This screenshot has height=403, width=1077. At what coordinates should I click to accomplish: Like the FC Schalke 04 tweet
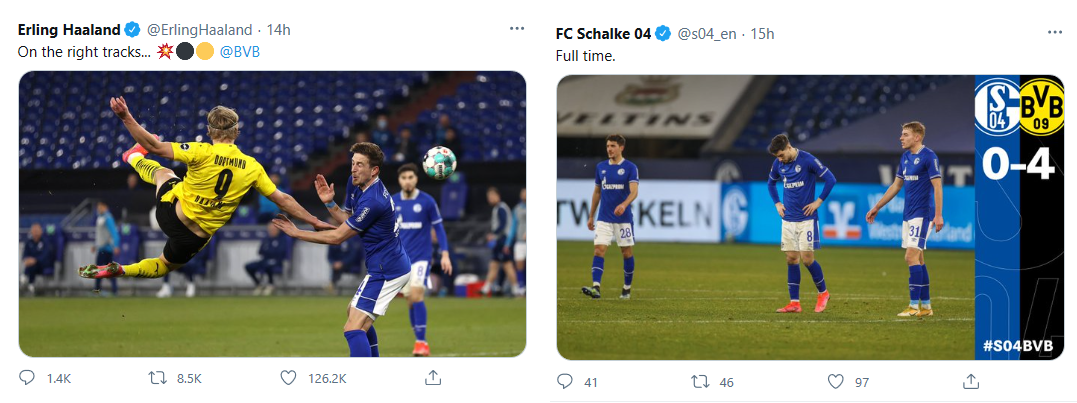(x=836, y=381)
